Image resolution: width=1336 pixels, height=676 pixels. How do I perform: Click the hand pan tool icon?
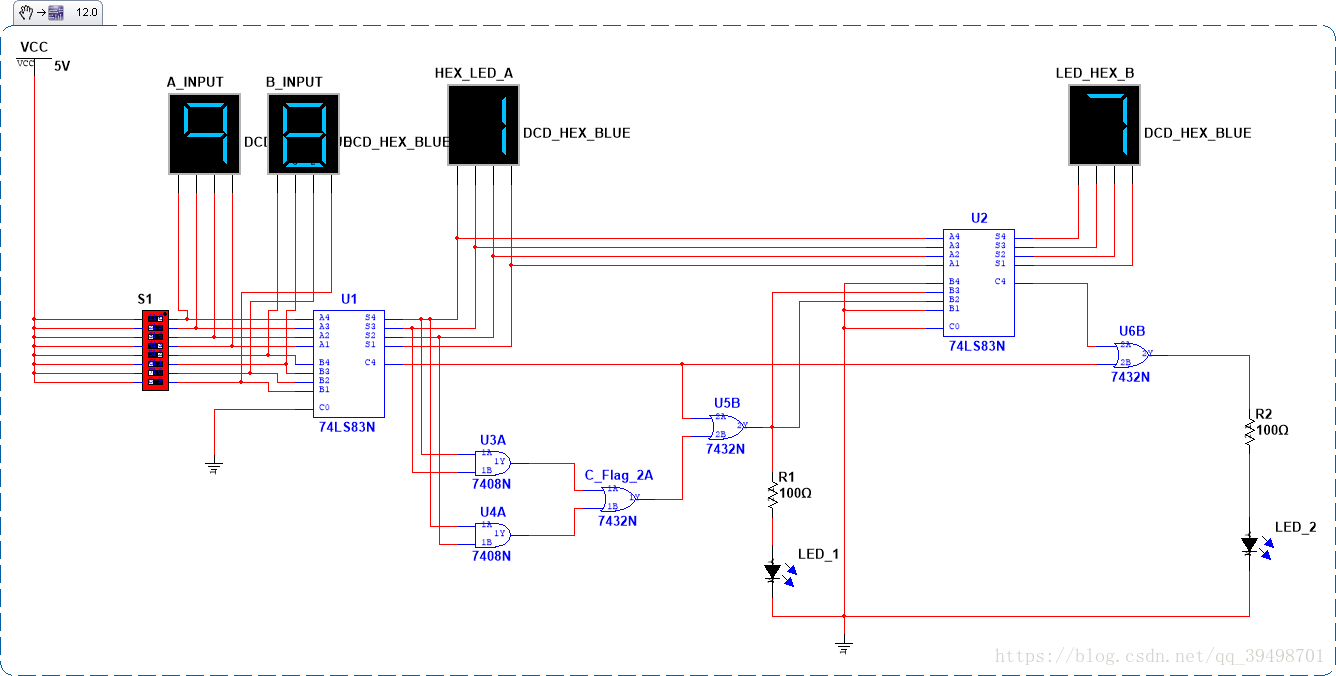pyautogui.click(x=26, y=12)
